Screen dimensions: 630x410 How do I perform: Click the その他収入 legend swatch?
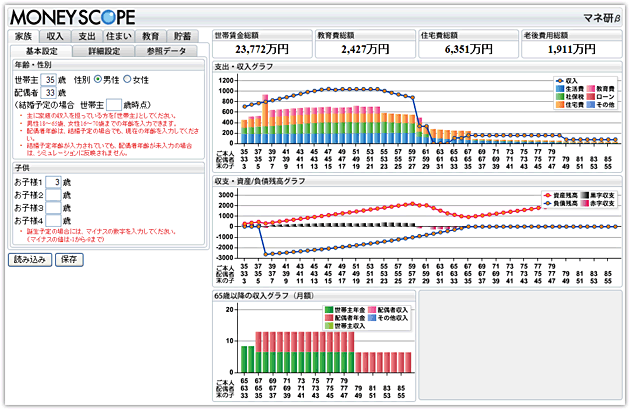coord(372,318)
